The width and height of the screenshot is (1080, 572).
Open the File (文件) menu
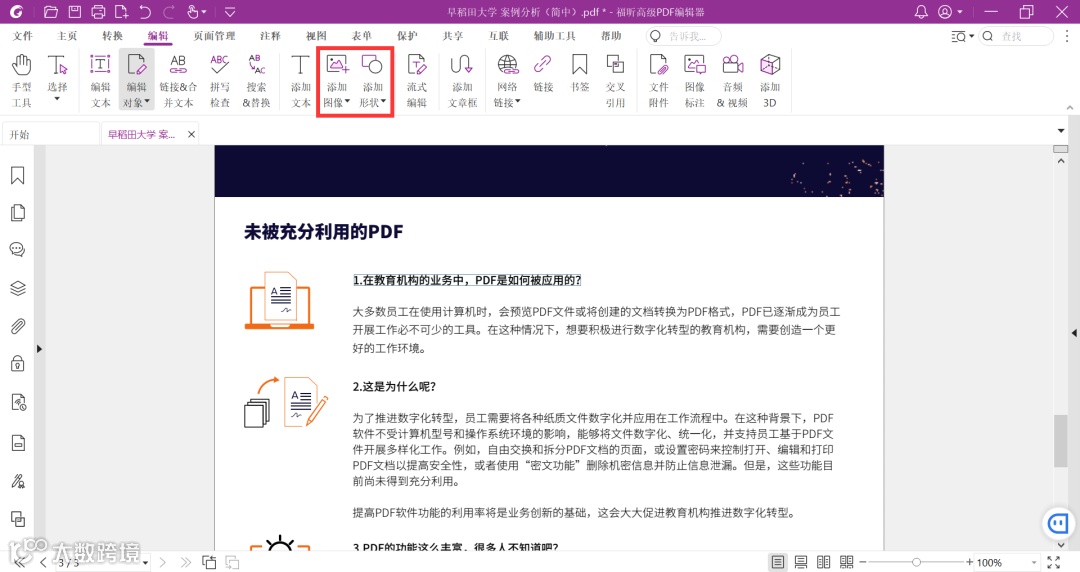pos(23,36)
